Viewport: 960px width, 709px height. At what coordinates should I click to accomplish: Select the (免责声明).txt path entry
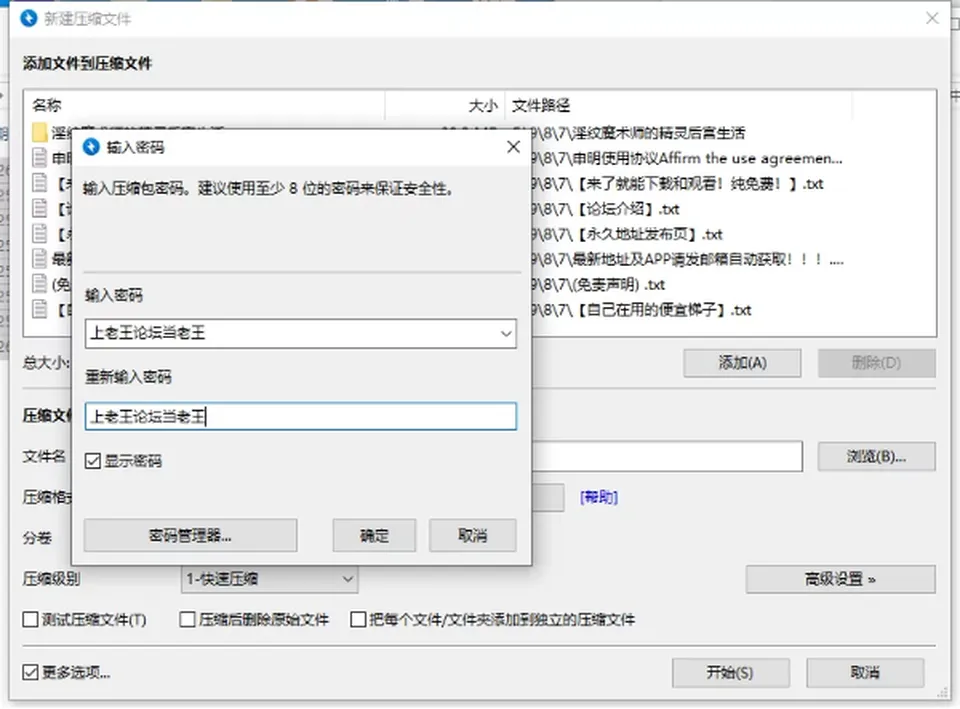coord(599,283)
